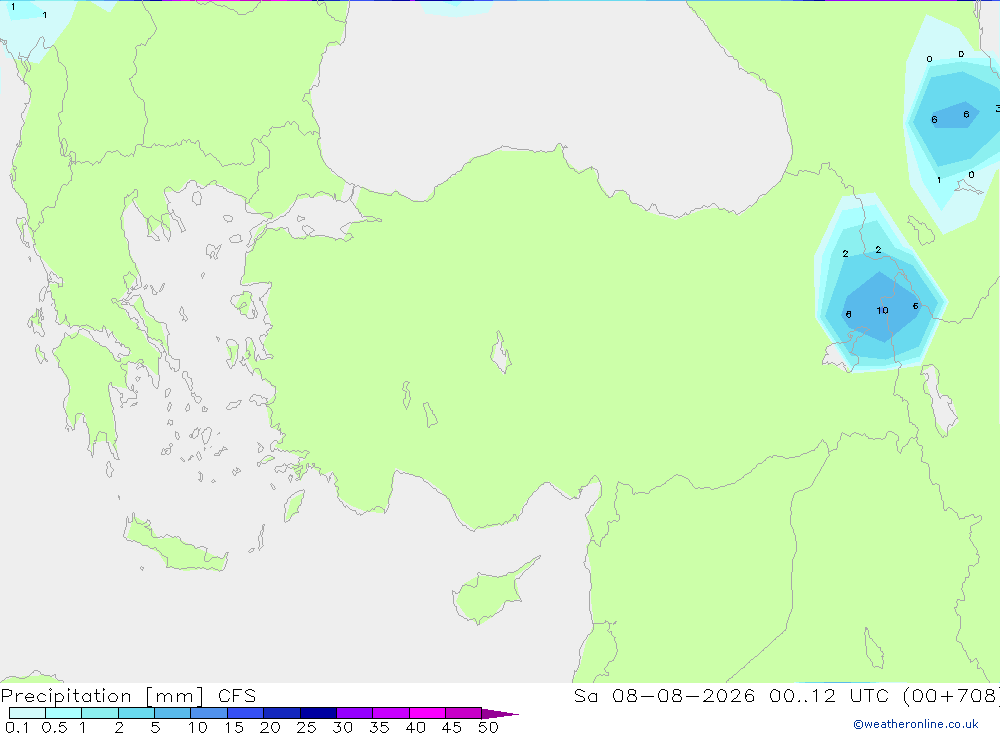Select the legend swatch between 0.5 and 1
This screenshot has width=1000, height=733.
[63, 713]
